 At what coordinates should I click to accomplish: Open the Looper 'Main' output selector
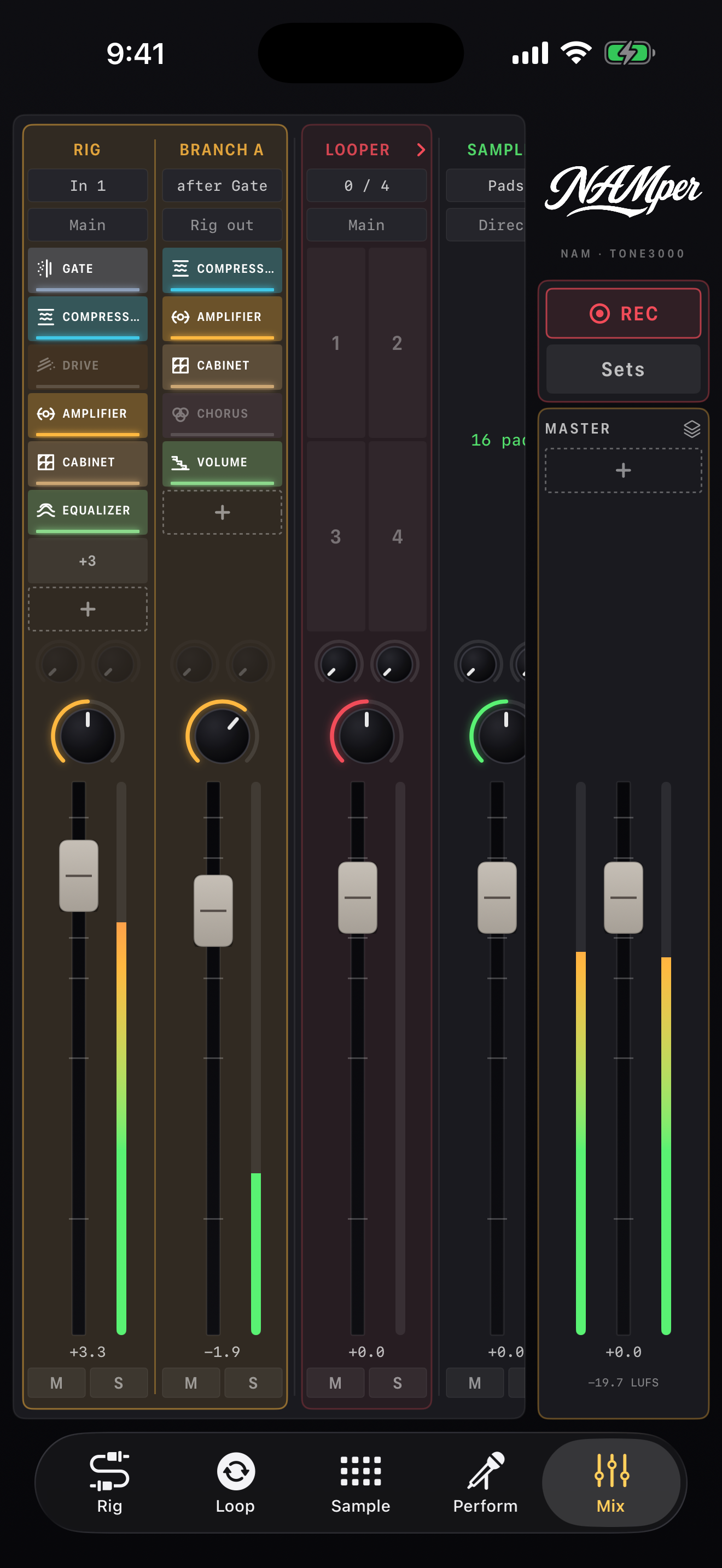tap(366, 225)
